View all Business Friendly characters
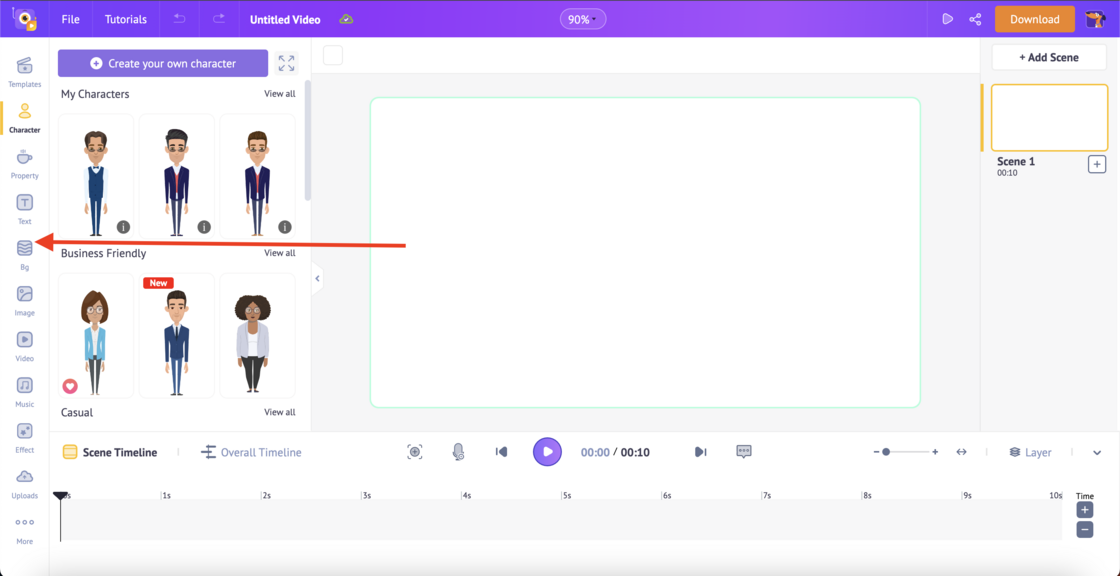The height and width of the screenshot is (576, 1120). point(280,253)
